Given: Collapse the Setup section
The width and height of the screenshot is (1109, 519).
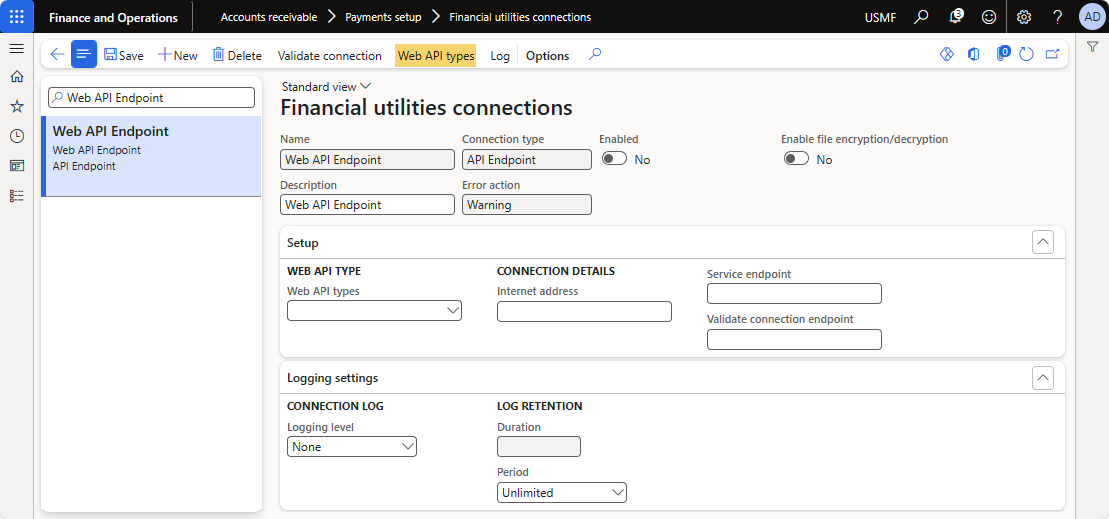Looking at the screenshot, I should pyautogui.click(x=1042, y=242).
